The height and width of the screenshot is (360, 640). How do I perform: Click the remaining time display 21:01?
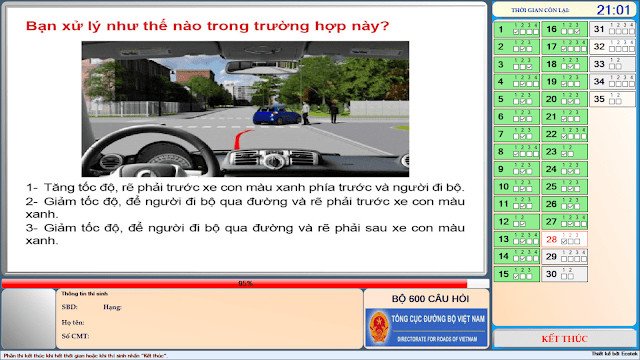click(613, 10)
